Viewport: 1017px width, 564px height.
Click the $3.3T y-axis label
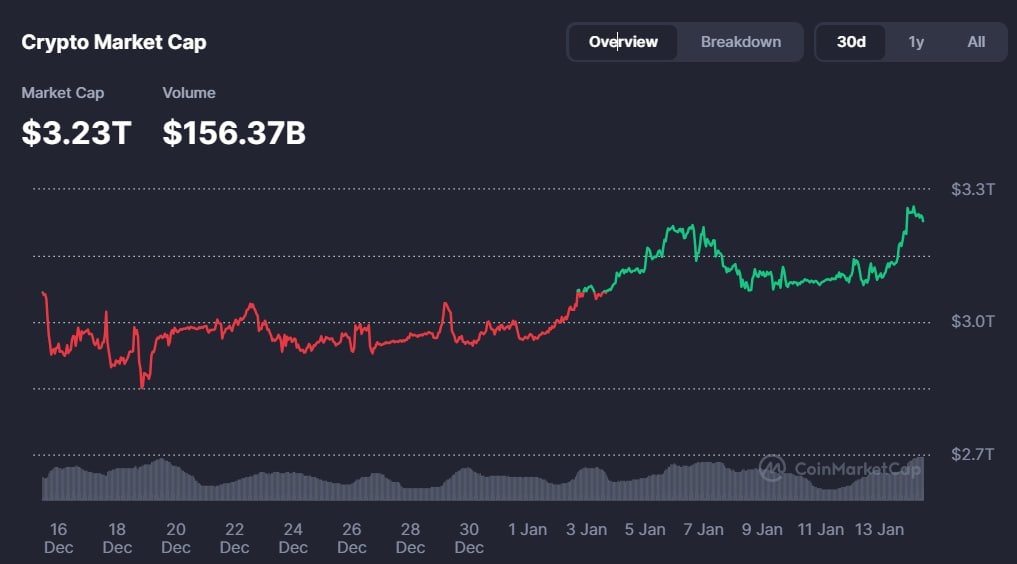click(x=972, y=189)
